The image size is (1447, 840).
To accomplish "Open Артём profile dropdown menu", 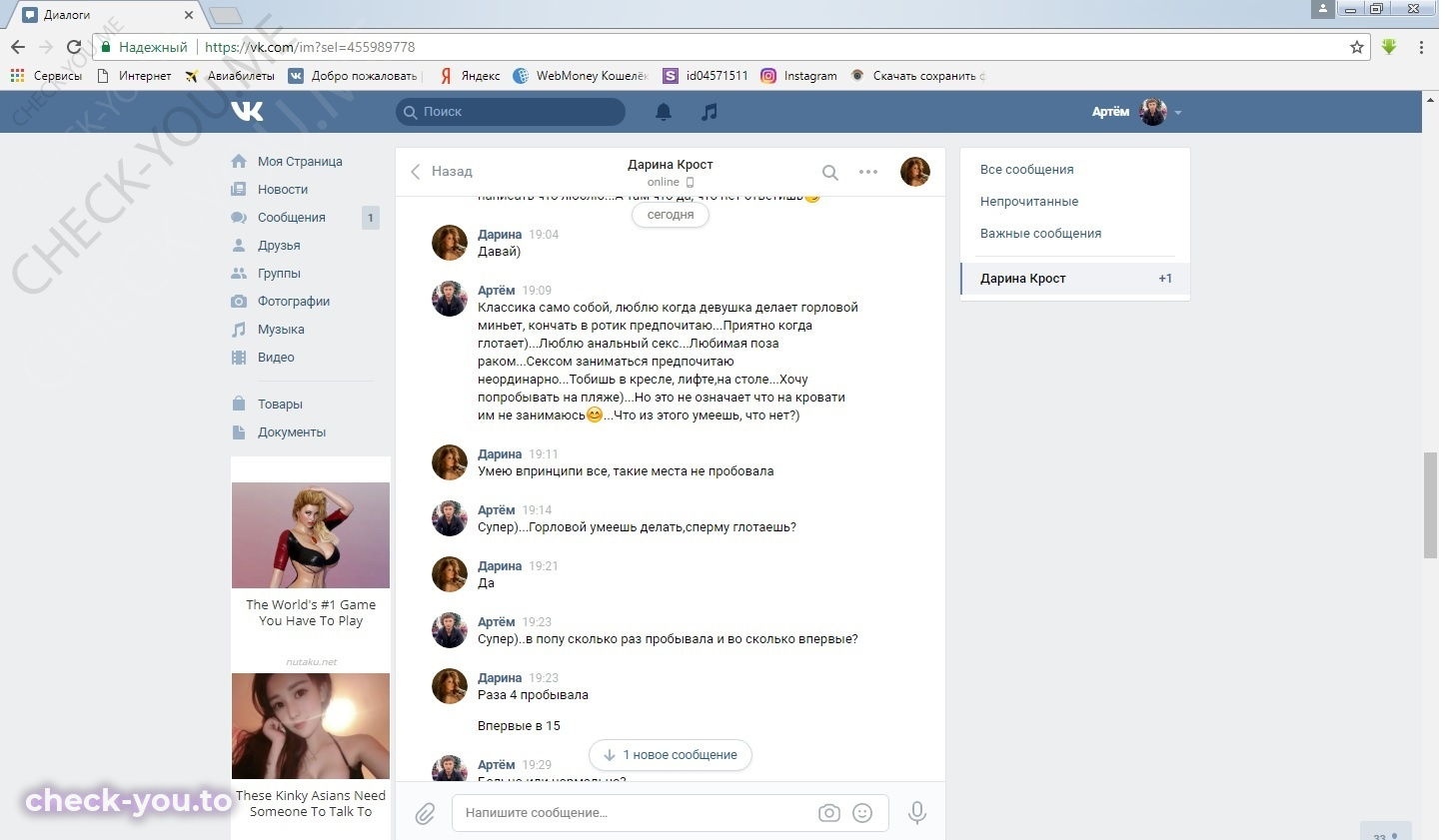I will (1137, 112).
